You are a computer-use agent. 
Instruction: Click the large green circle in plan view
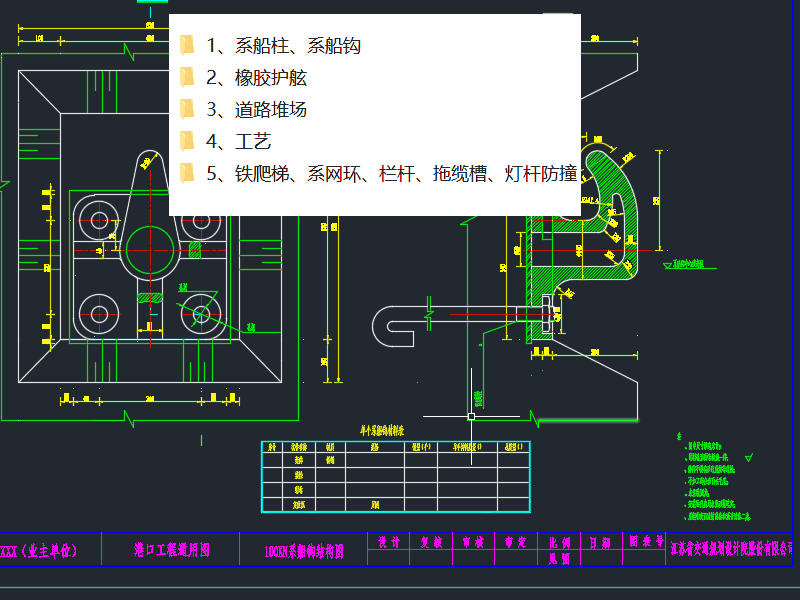coord(150,250)
